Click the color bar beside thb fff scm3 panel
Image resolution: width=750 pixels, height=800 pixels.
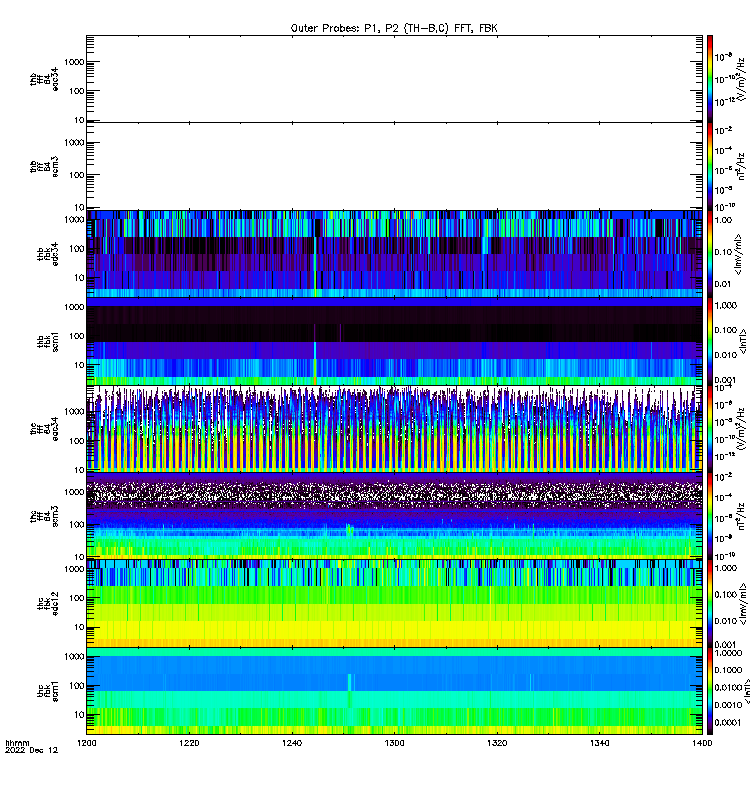[x=710, y=166]
